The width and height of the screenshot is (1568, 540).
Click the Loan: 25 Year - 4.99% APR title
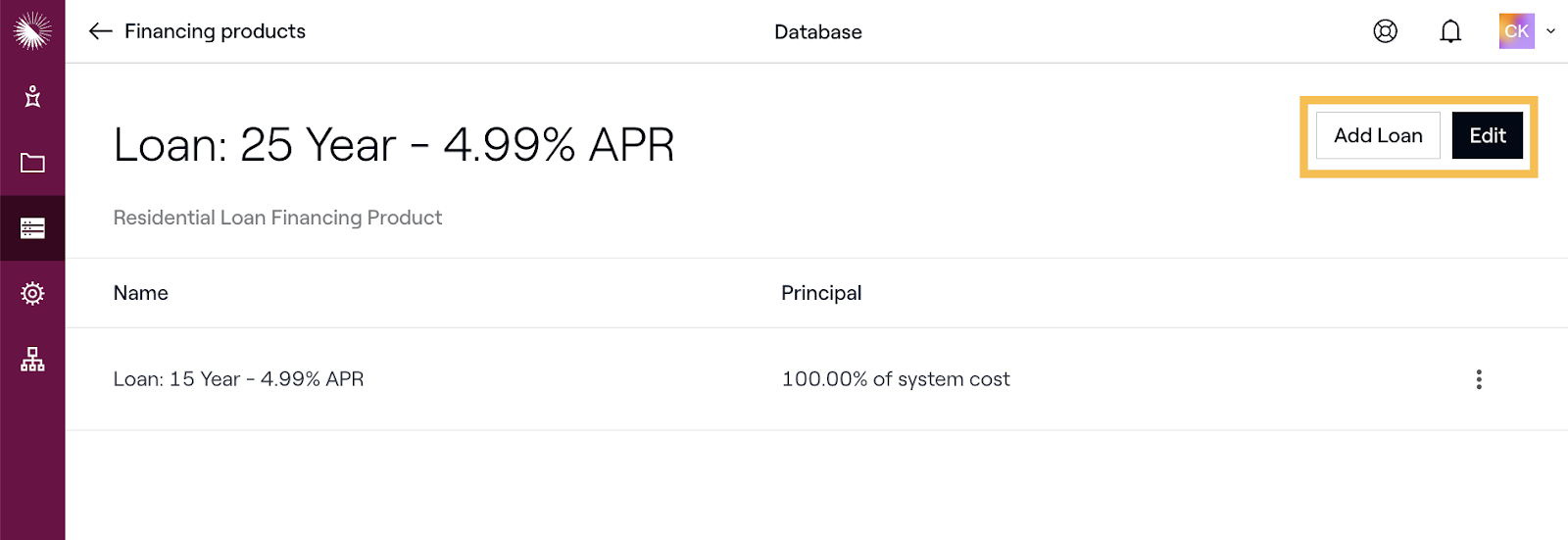tap(394, 145)
